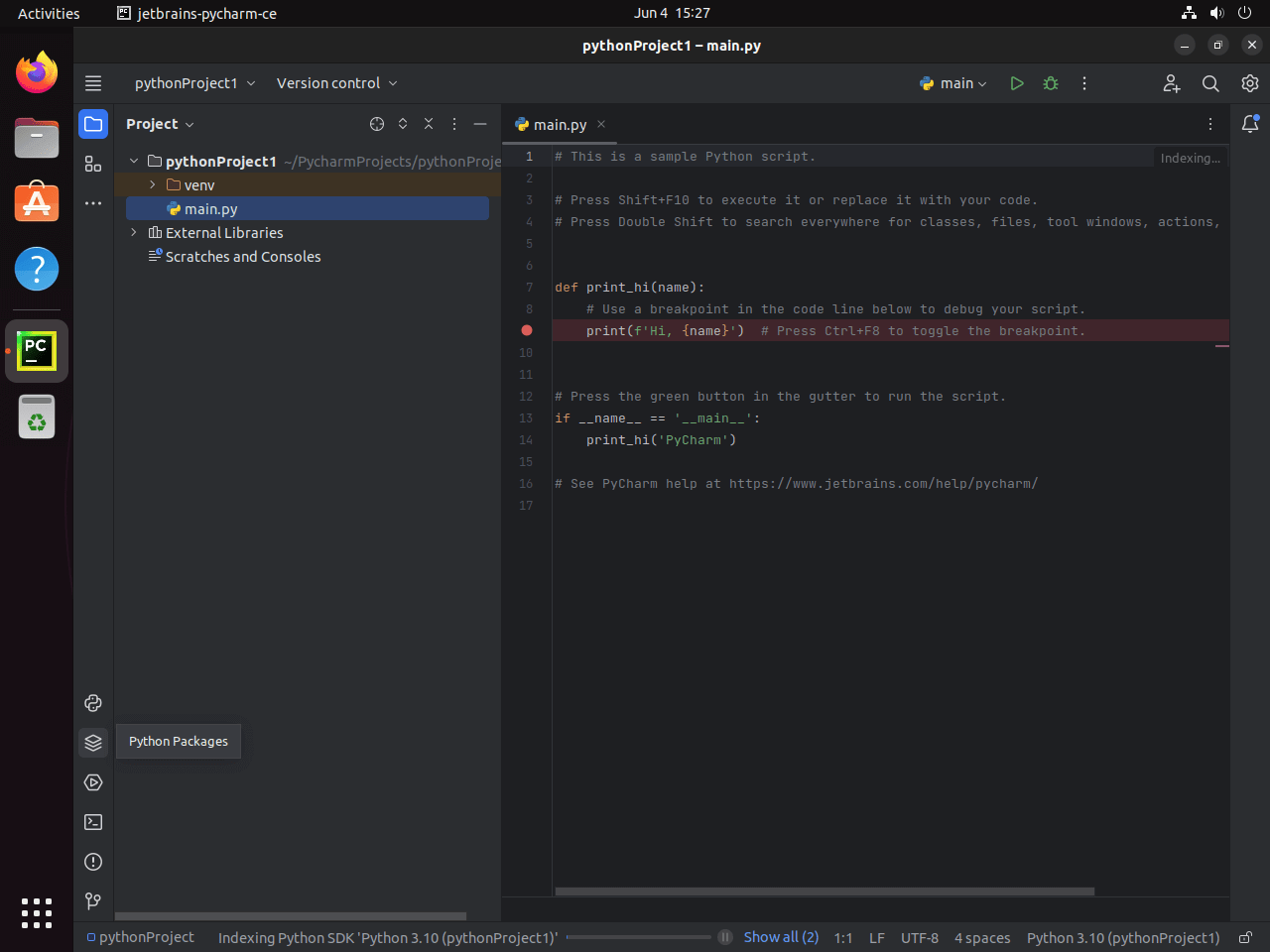Open Search Everywhere with the magnifier icon
The image size is (1270, 952).
coord(1210,83)
